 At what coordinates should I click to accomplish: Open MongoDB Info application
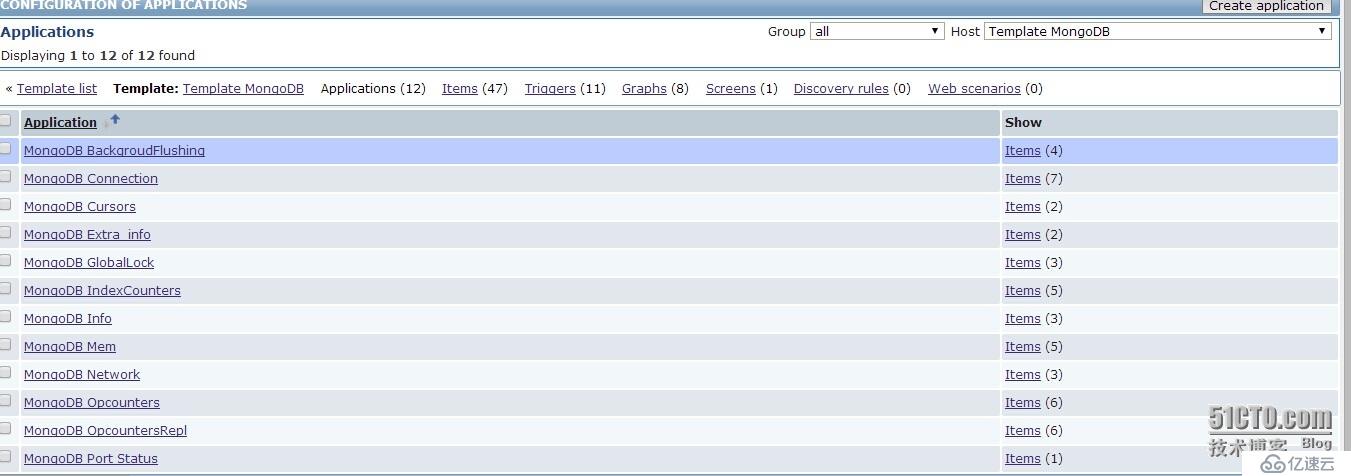point(68,318)
